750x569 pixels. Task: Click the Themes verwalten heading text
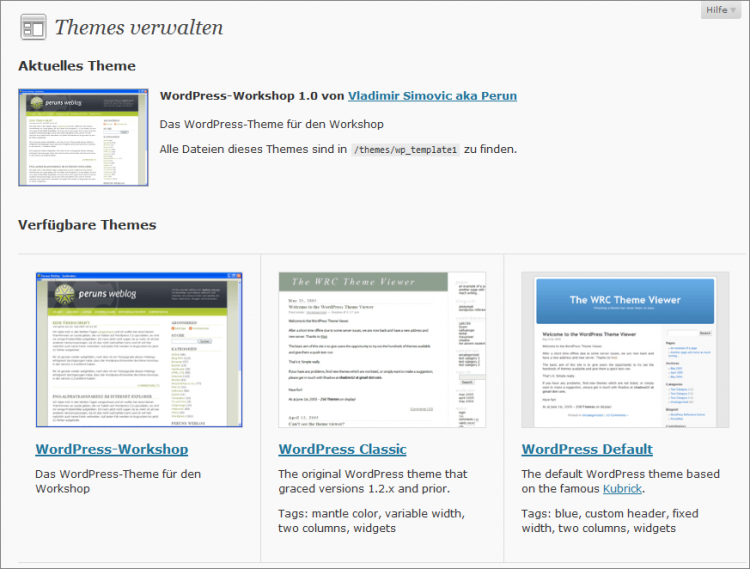point(139,27)
